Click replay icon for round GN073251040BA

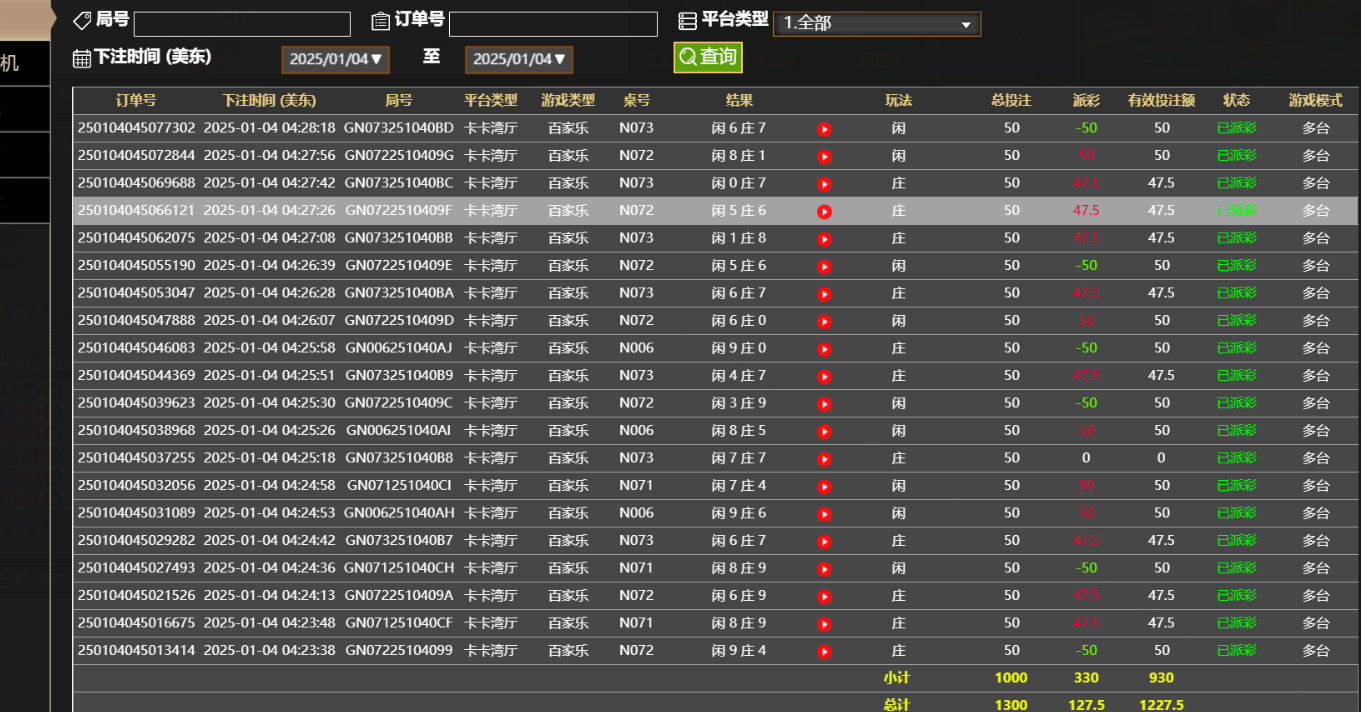pos(824,294)
